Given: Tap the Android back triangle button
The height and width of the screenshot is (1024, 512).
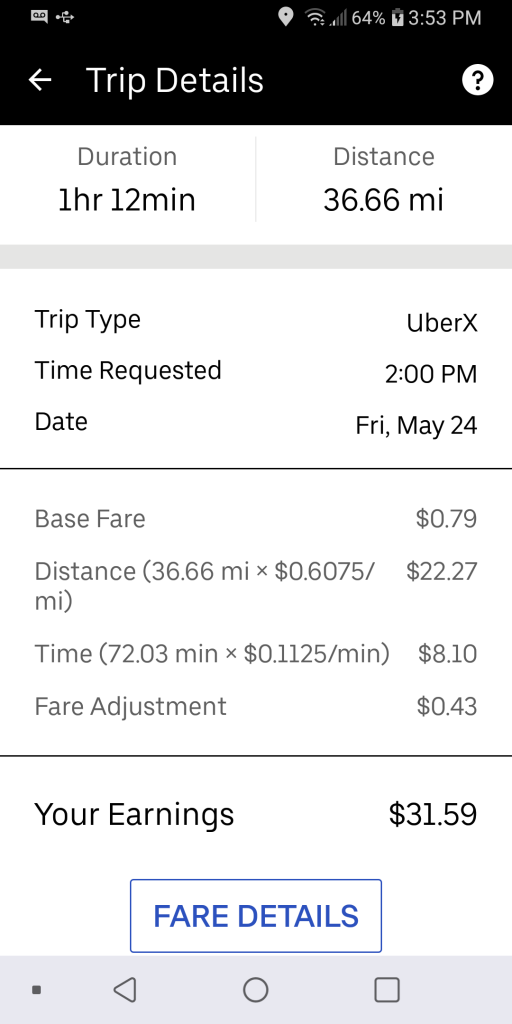Looking at the screenshot, I should click(125, 989).
